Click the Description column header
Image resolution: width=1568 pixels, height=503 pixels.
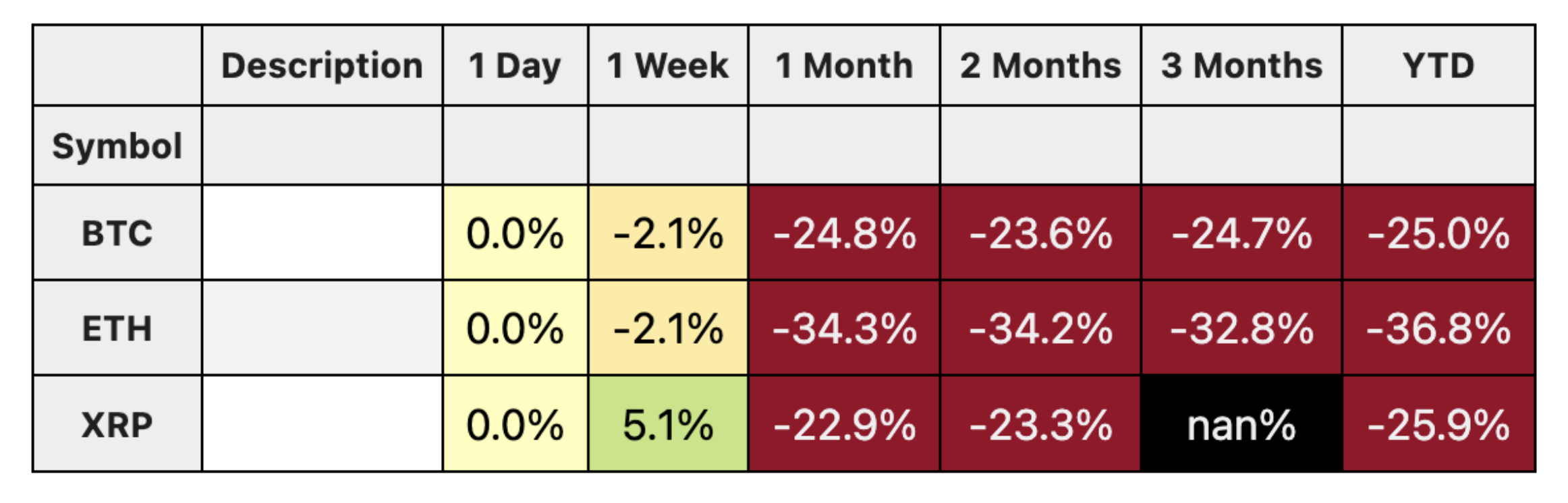coord(322,66)
